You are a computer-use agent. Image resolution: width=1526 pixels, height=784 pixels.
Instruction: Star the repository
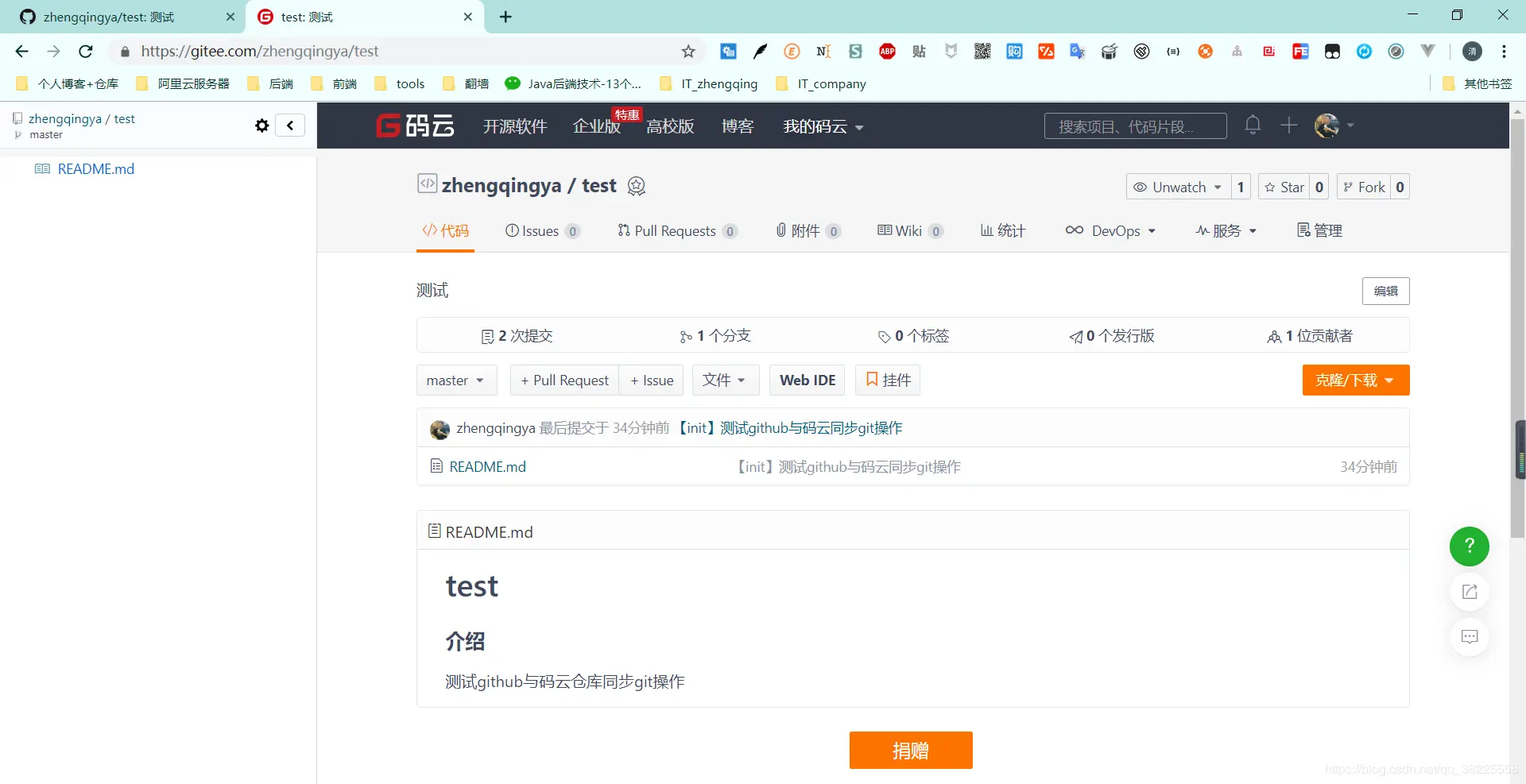(x=1284, y=187)
